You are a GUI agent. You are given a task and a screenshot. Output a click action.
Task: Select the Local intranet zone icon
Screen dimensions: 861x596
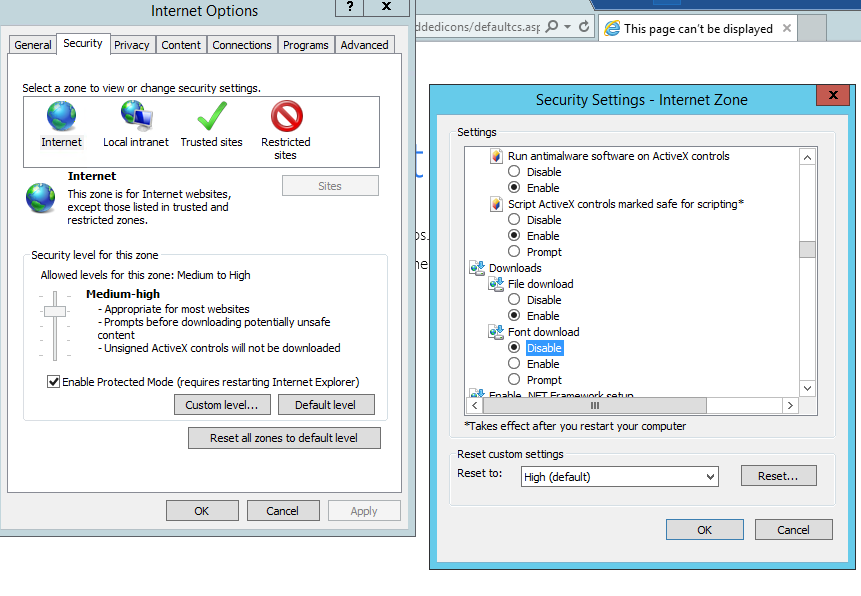[136, 116]
